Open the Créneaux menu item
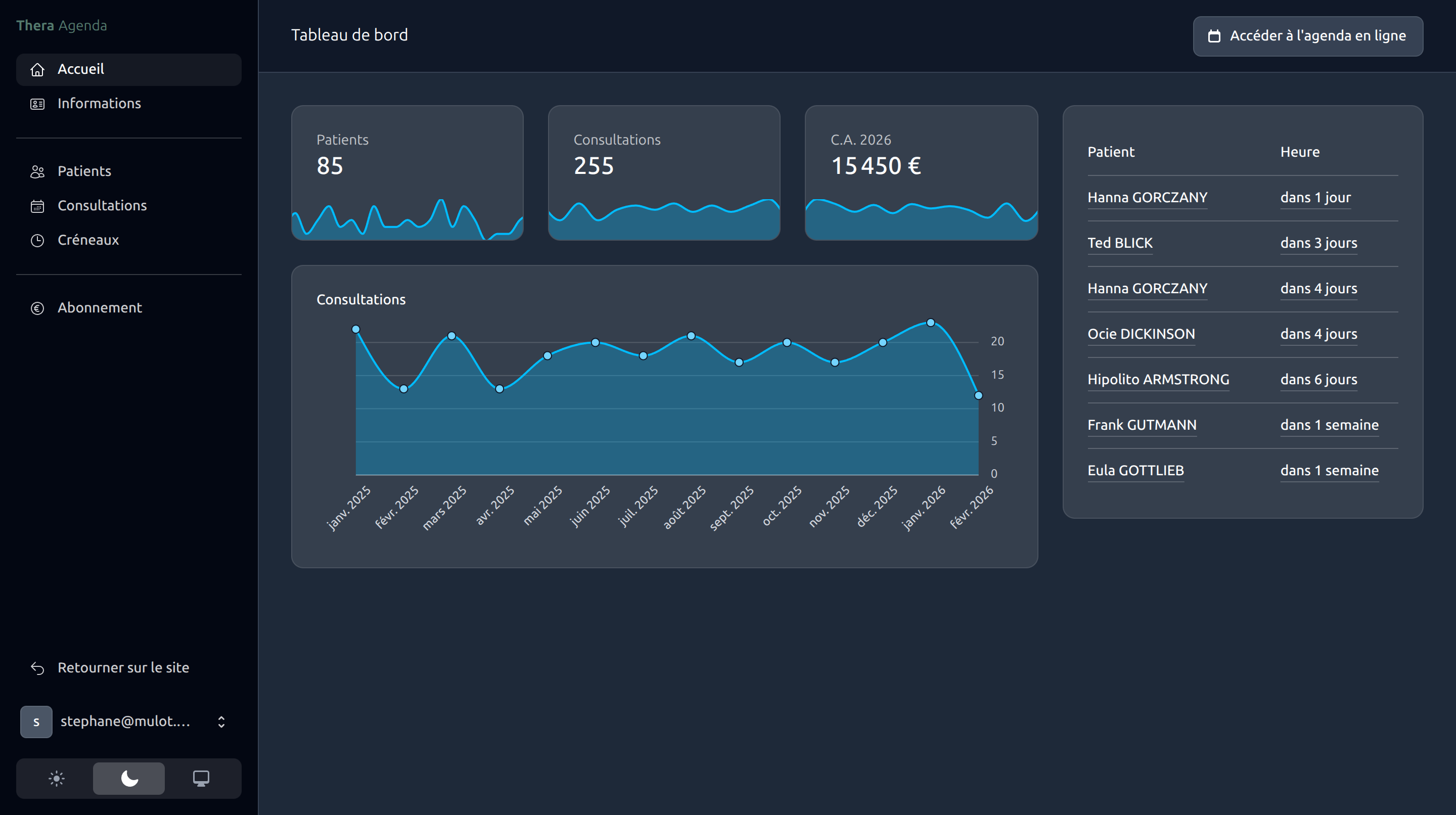This screenshot has width=1456, height=815. click(x=88, y=240)
